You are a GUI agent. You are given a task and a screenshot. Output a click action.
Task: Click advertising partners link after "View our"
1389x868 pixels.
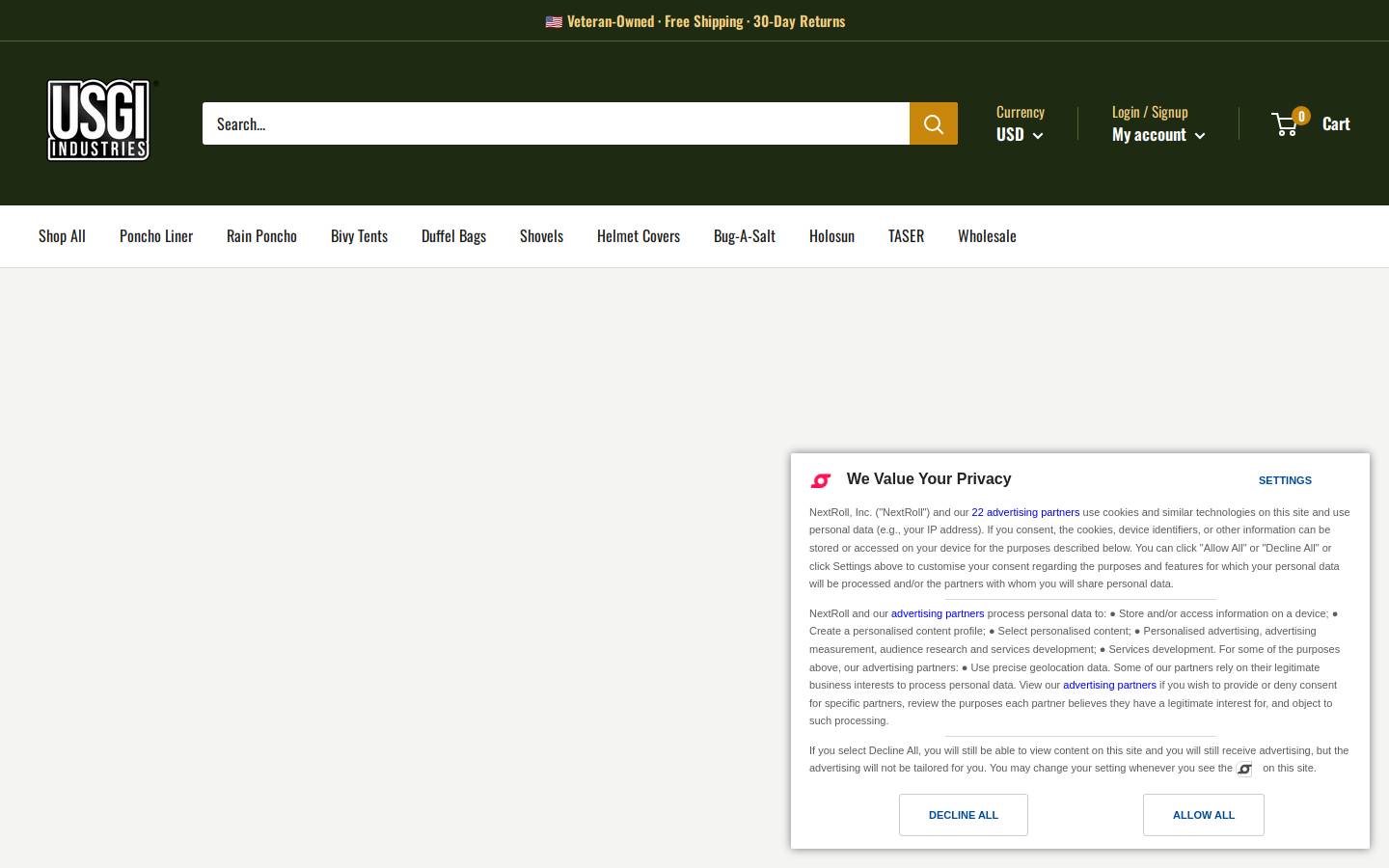point(1109,685)
